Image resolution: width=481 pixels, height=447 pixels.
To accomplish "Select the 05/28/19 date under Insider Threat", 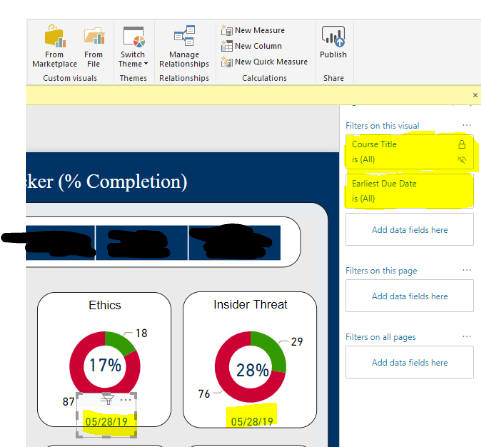I will pyautogui.click(x=252, y=422).
